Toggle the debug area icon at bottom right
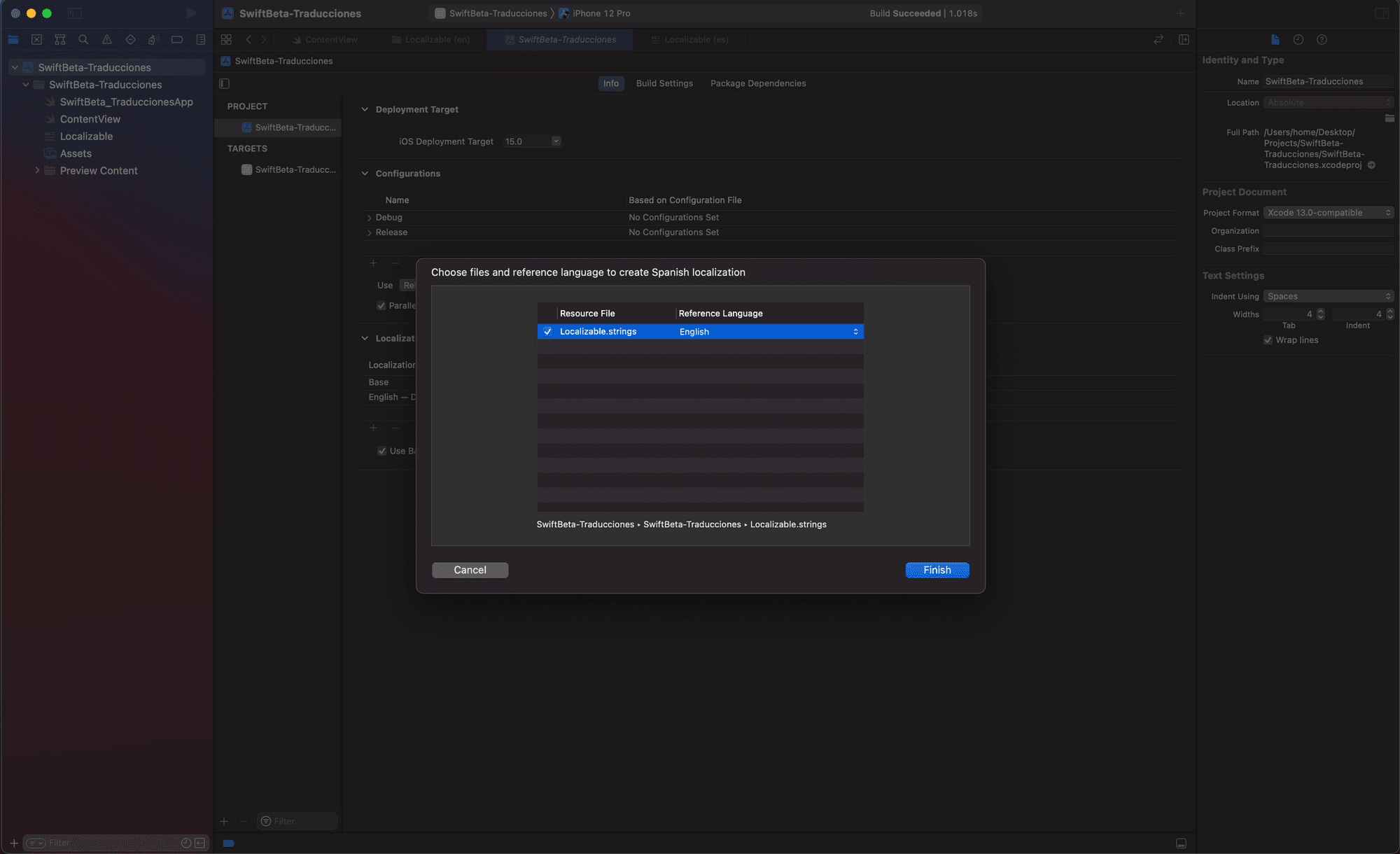The width and height of the screenshot is (1400, 854). click(1181, 843)
